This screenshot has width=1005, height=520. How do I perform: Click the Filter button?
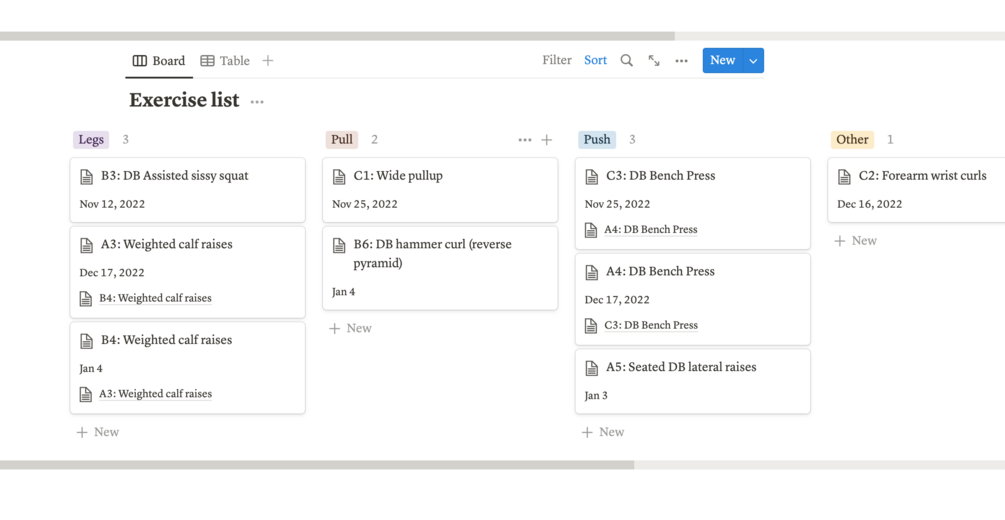point(556,61)
